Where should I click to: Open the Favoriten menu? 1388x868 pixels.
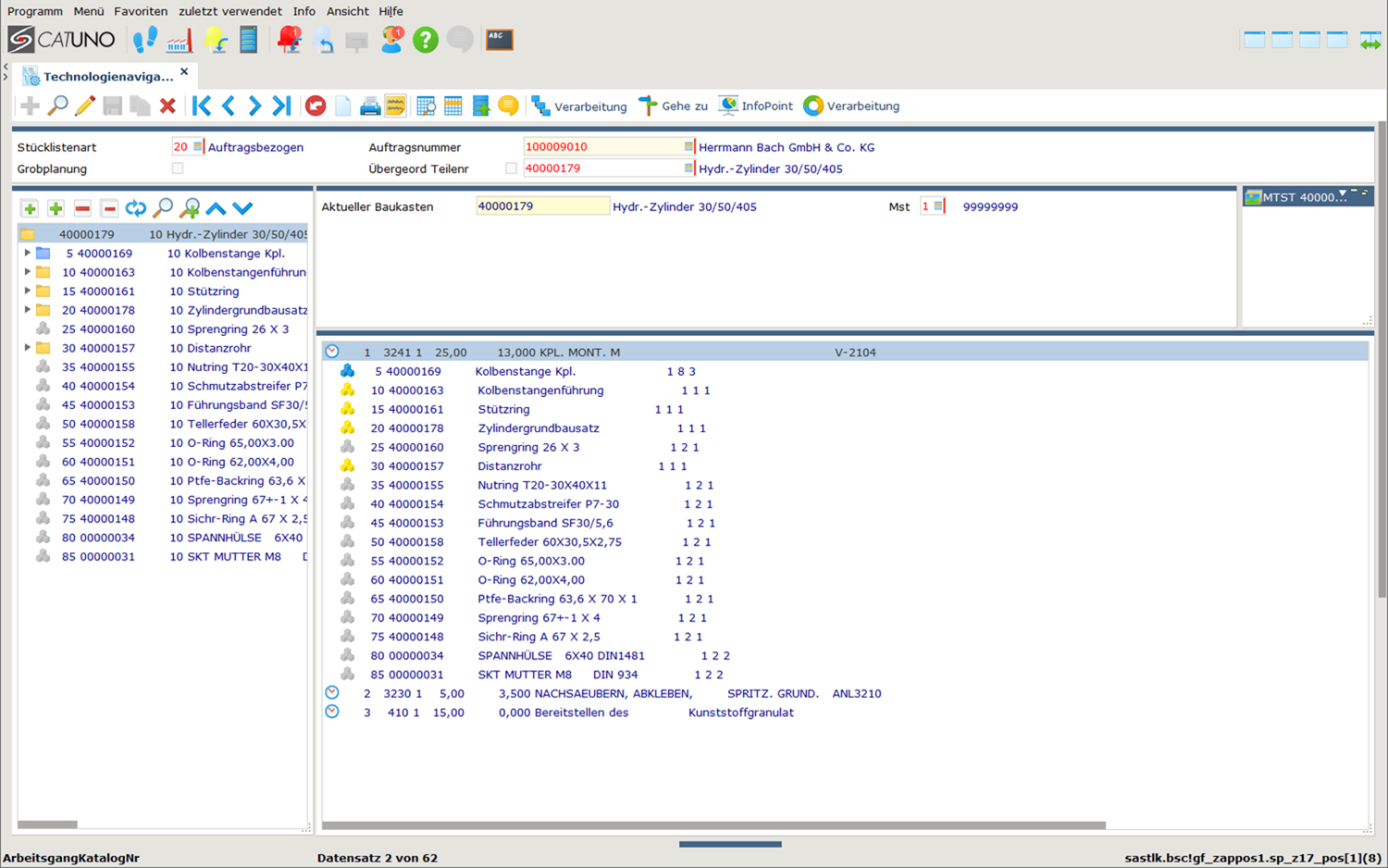(141, 11)
